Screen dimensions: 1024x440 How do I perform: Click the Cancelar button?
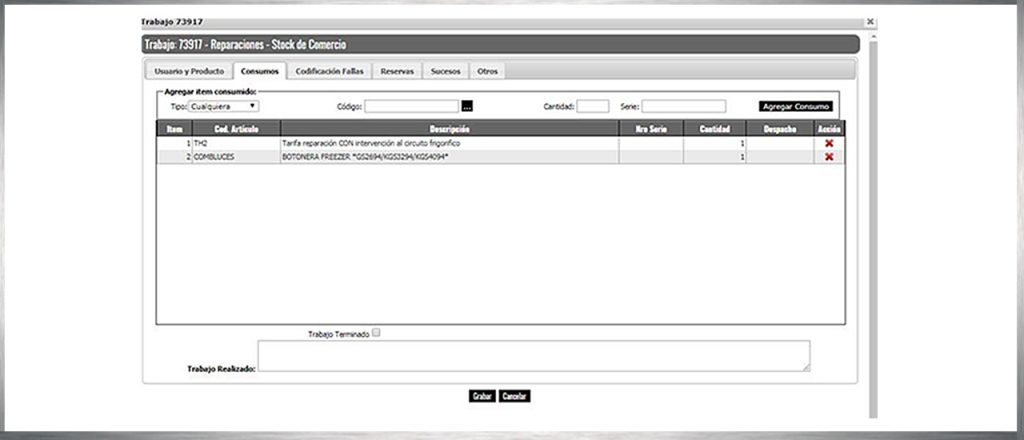pyautogui.click(x=514, y=396)
